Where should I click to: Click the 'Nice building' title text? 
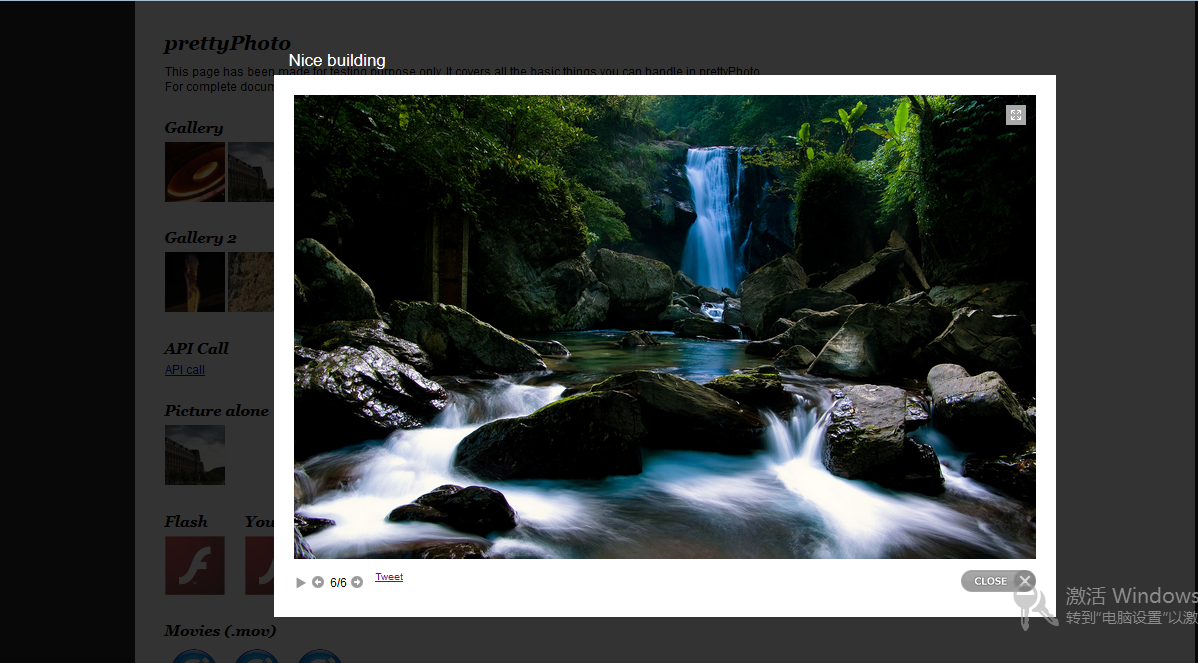337,60
